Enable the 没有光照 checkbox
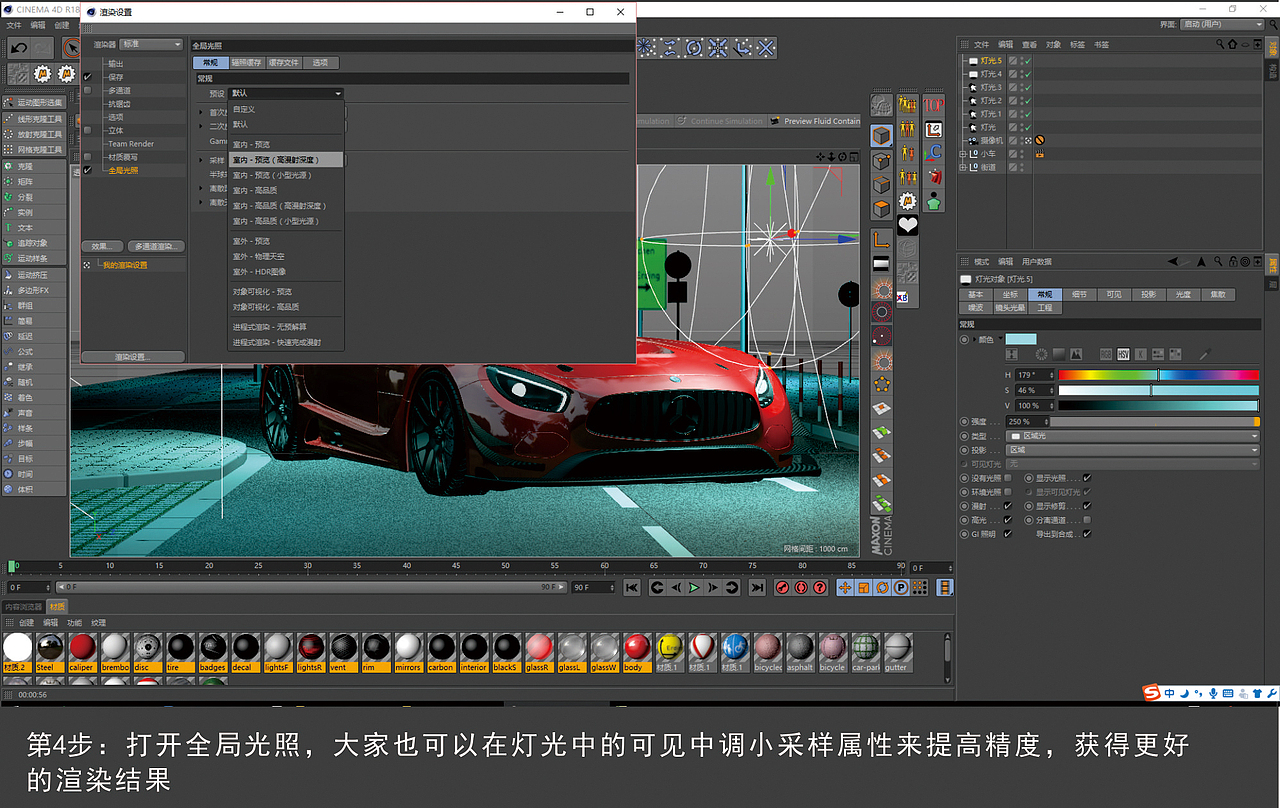 [x=1008, y=478]
